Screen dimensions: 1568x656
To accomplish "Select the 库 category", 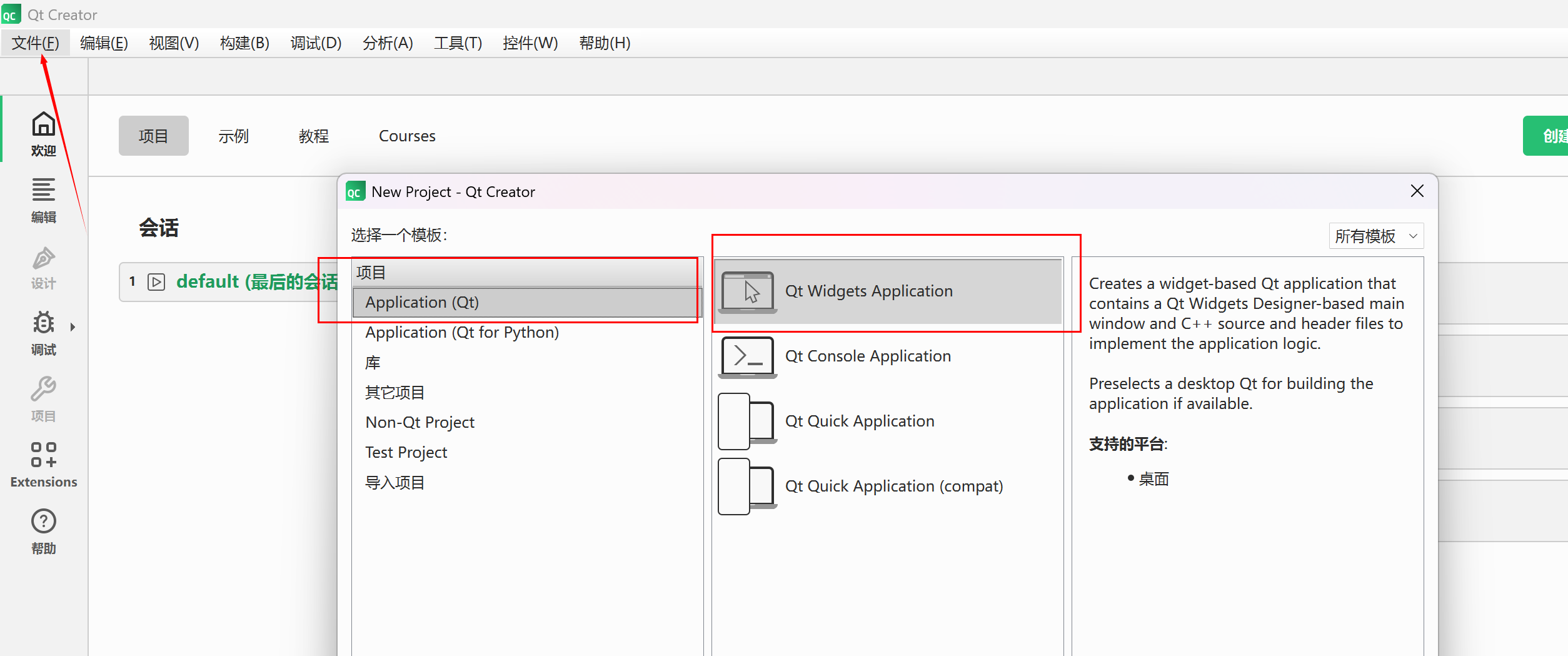I will tap(527, 363).
